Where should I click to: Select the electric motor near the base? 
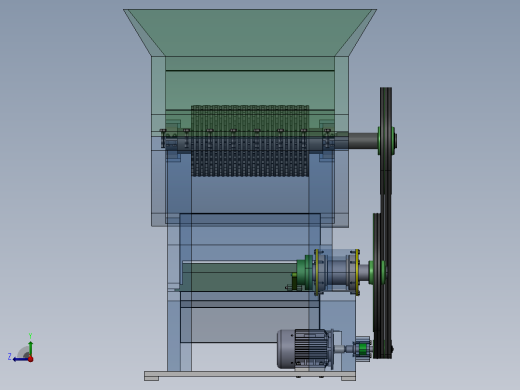305,349
